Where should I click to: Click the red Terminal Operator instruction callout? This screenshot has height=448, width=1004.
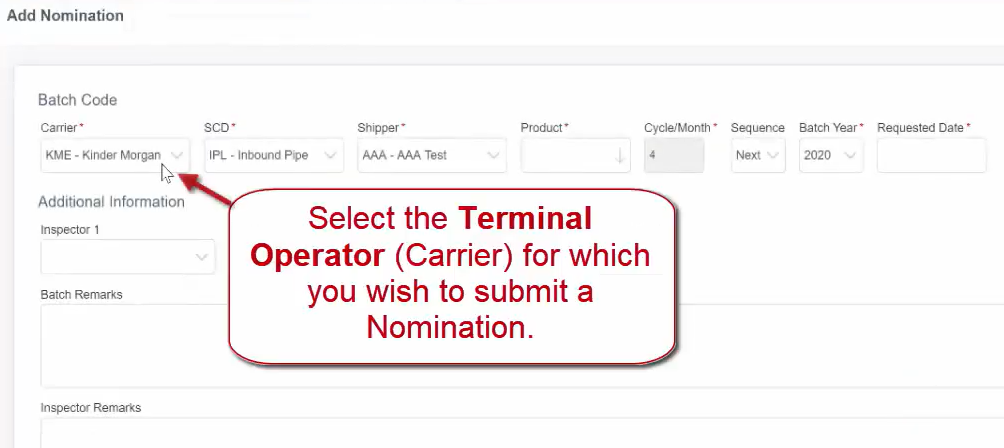pos(450,273)
